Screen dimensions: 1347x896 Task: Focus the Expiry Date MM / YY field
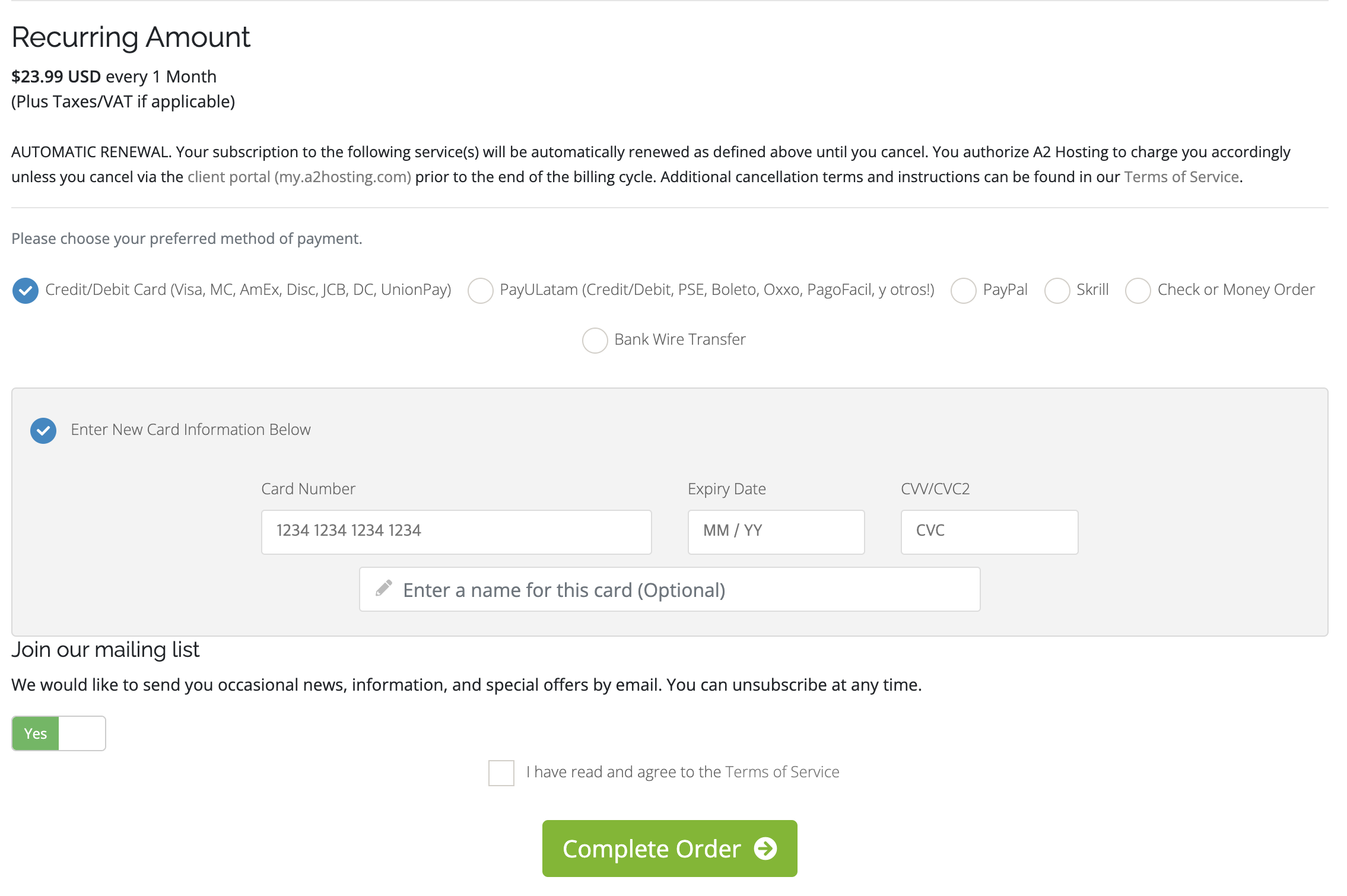point(776,532)
